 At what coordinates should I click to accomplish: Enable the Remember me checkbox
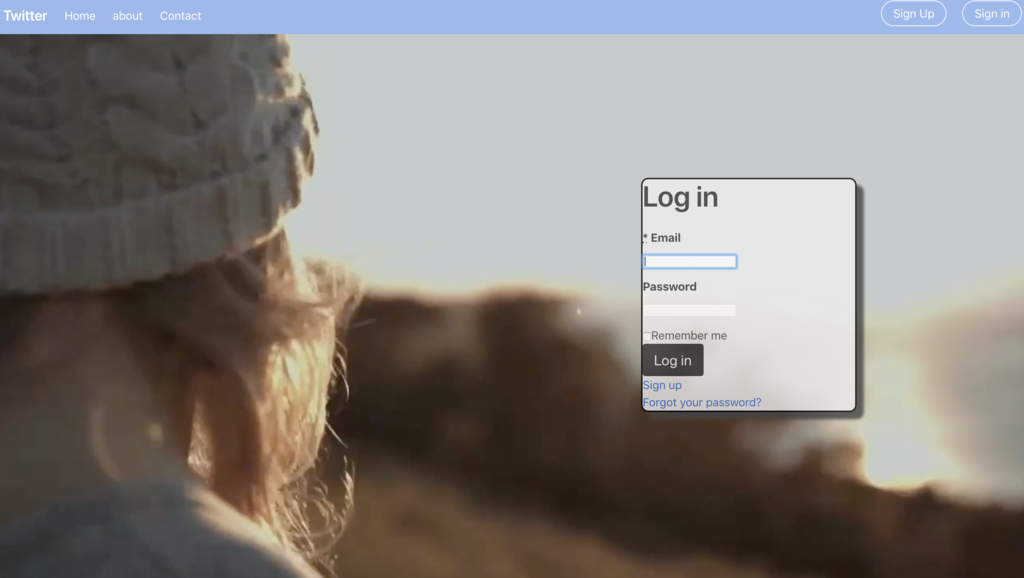647,336
